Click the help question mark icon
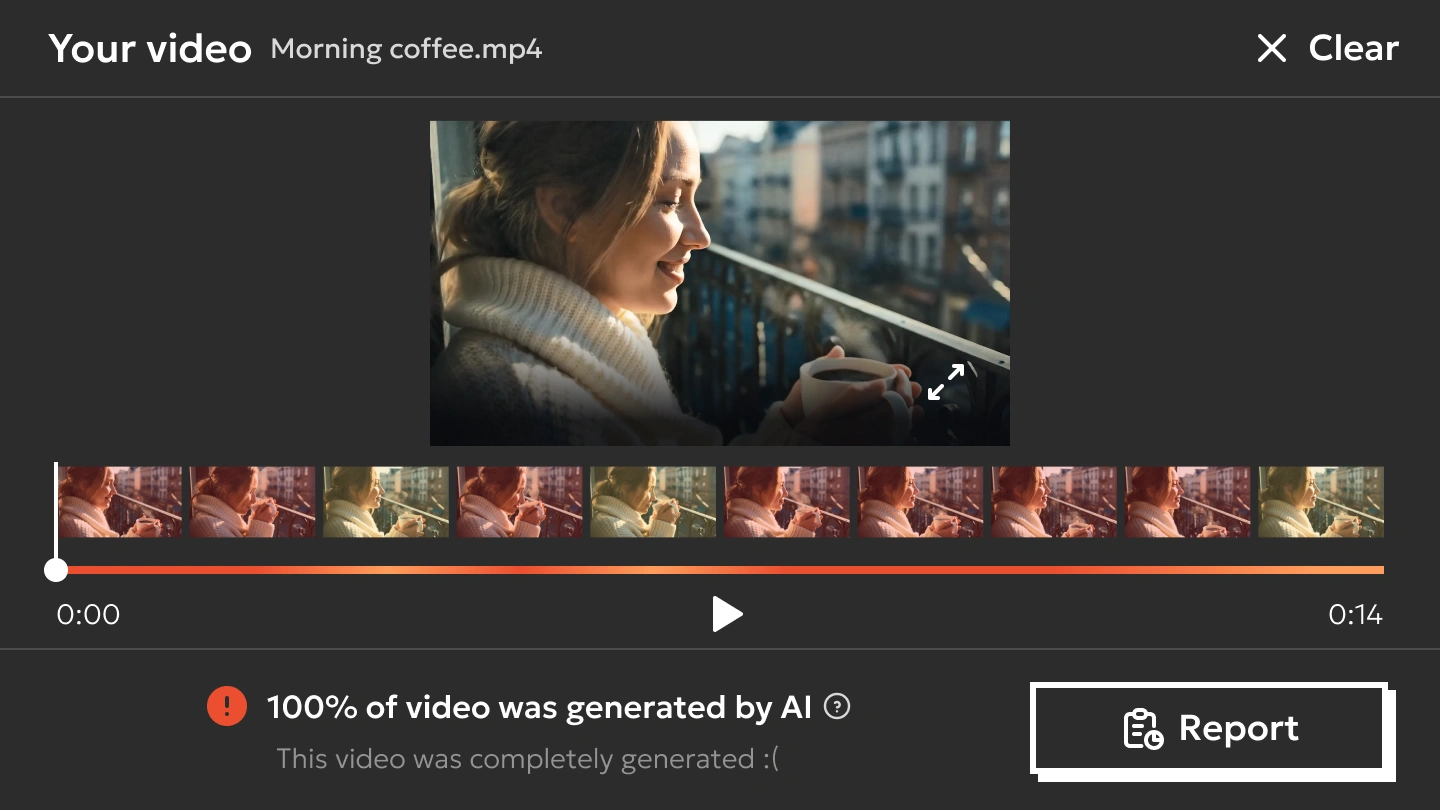 [x=837, y=707]
